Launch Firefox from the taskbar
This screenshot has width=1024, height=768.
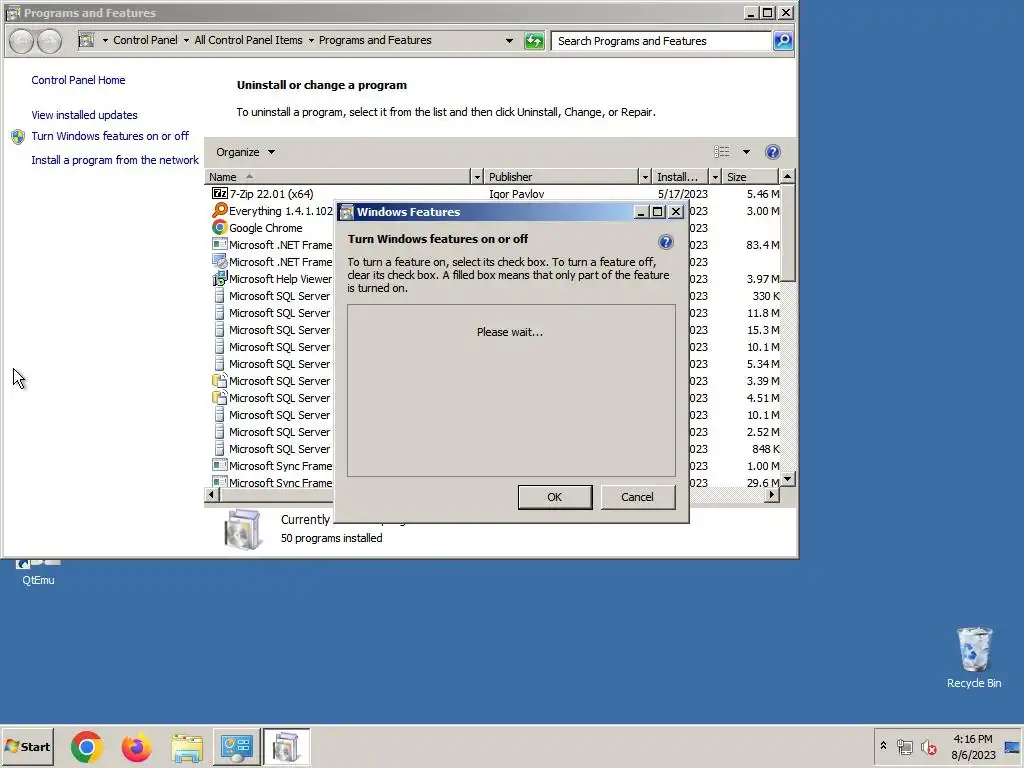coord(136,747)
